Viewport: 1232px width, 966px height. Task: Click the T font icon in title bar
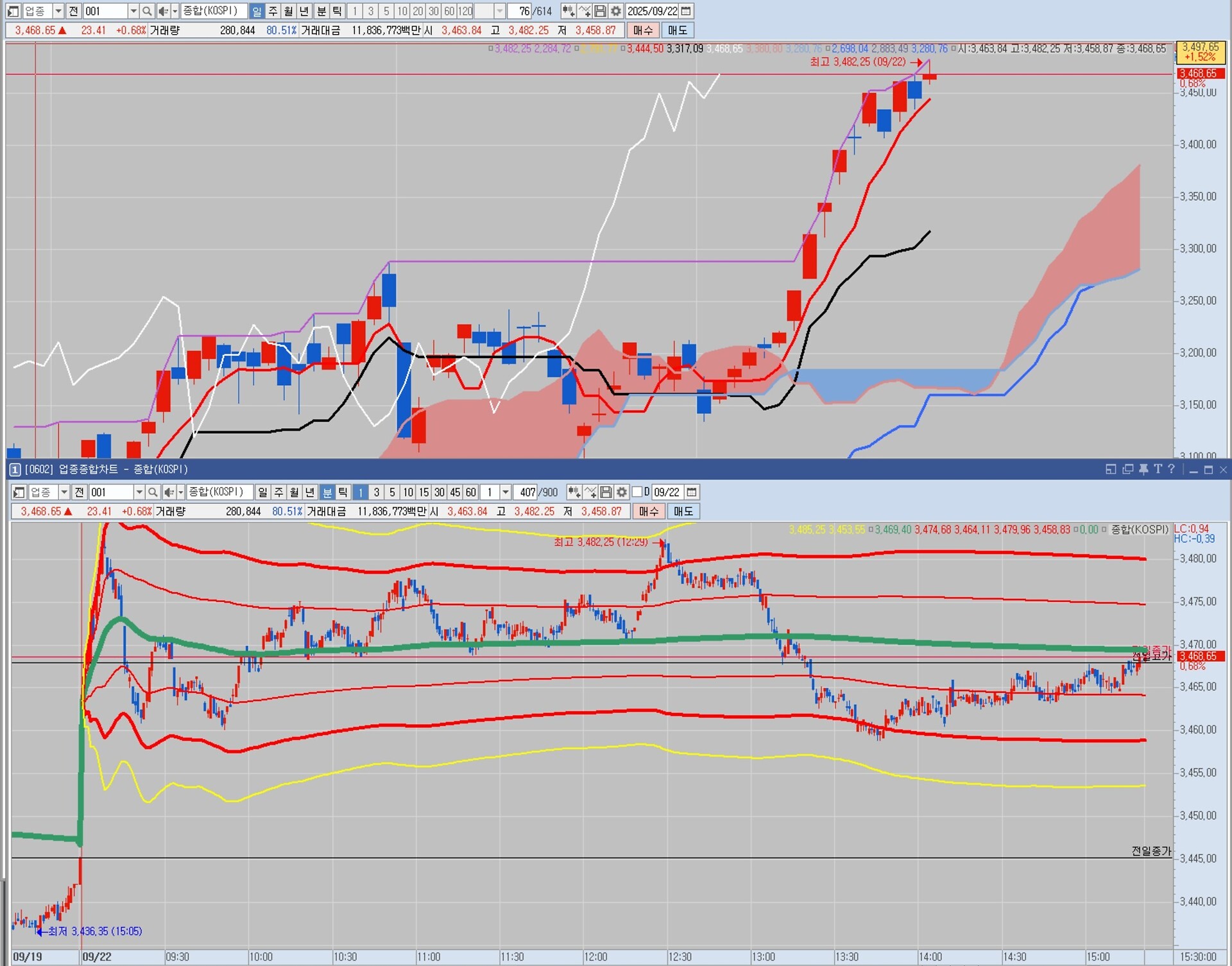1158,469
